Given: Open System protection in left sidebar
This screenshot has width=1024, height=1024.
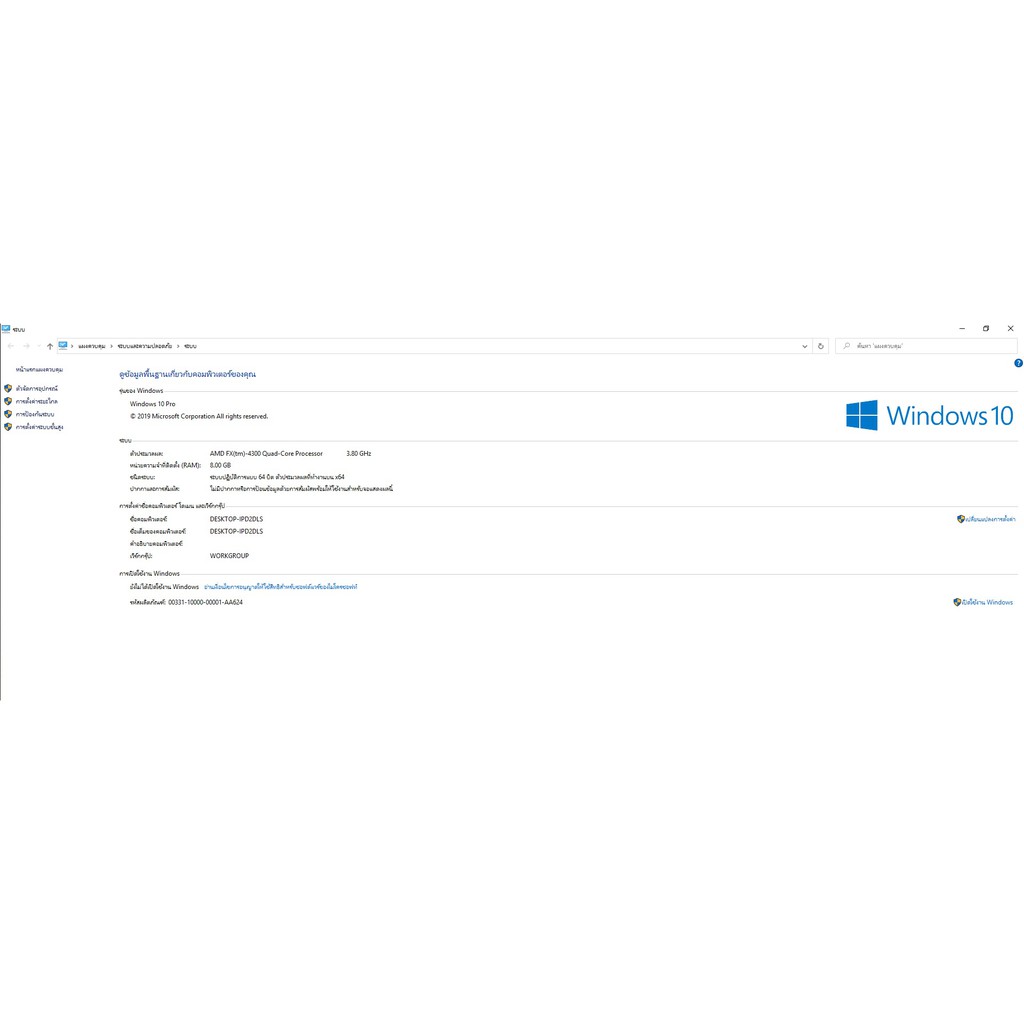Looking at the screenshot, I should 35,414.
